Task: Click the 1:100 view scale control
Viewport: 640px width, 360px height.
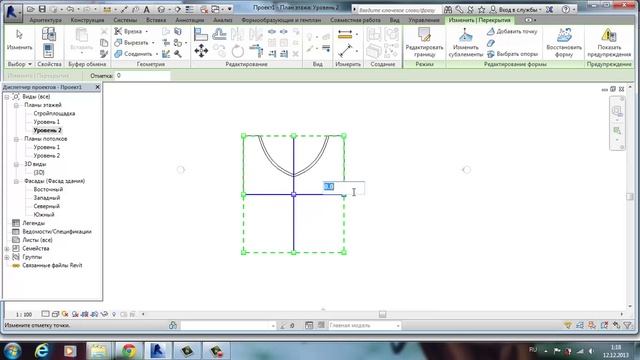Action: pos(24,314)
